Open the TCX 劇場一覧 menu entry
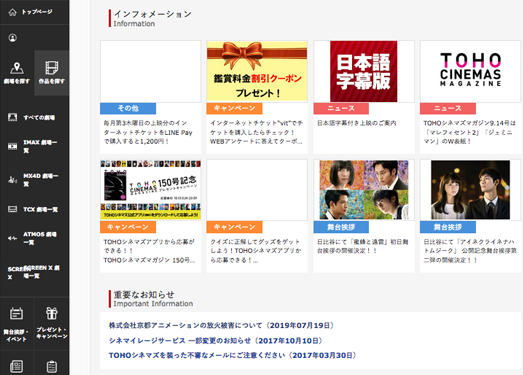Image resolution: width=523 pixels, height=375 pixels. [40, 210]
